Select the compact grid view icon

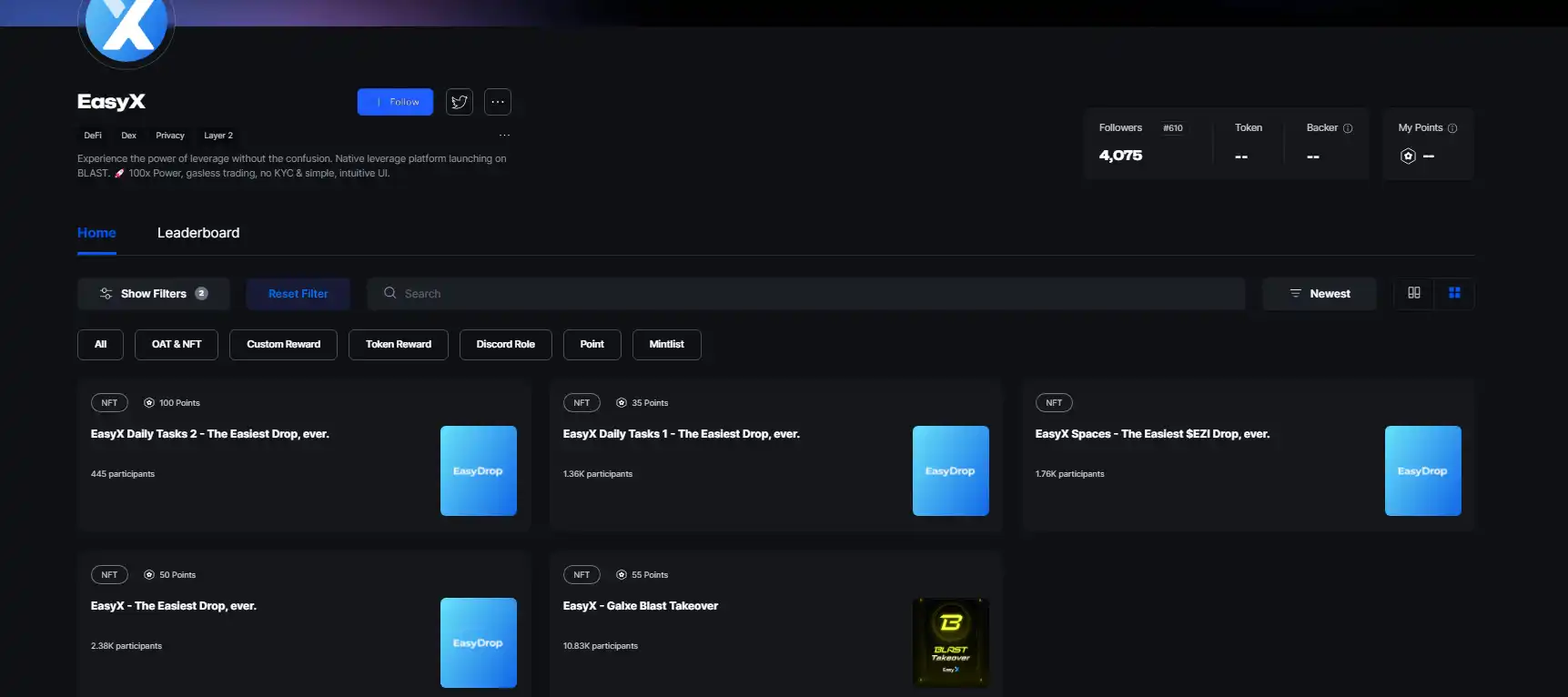[1454, 293]
